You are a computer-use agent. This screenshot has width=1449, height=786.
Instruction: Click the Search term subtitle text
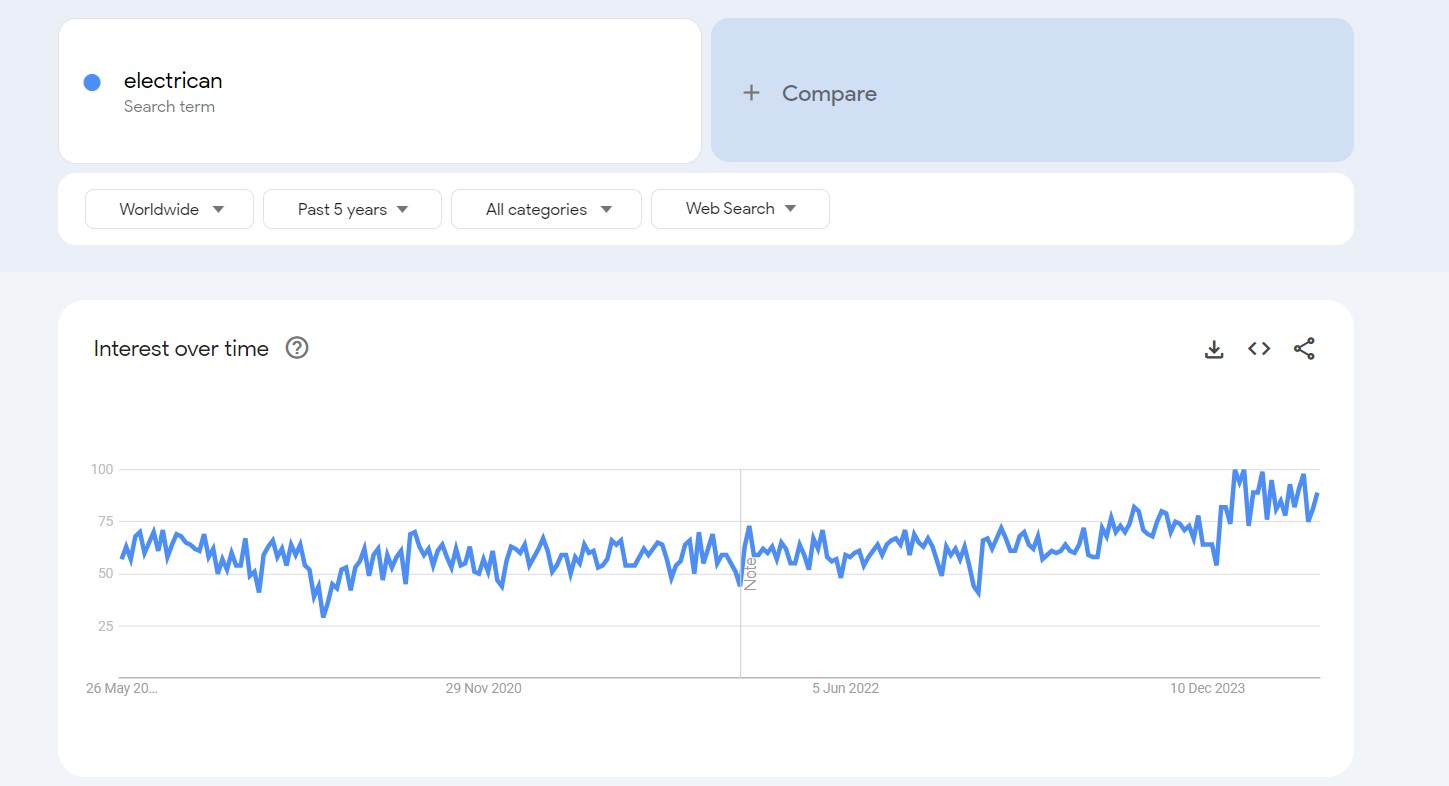coord(169,107)
